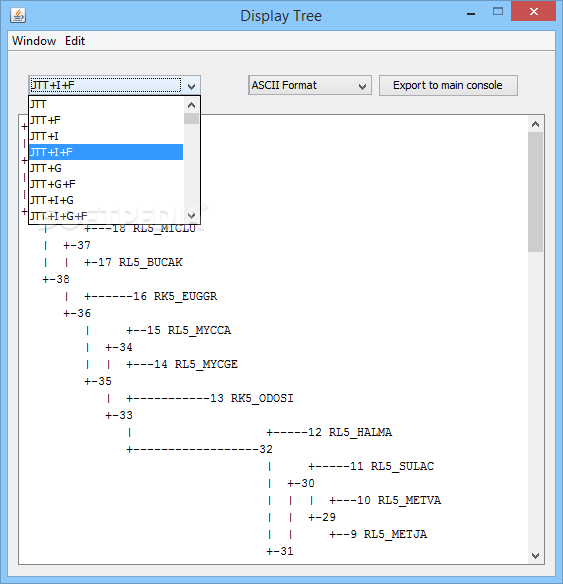Open the ASCII Format dropdown
The width and height of the screenshot is (563, 584).
(x=310, y=85)
